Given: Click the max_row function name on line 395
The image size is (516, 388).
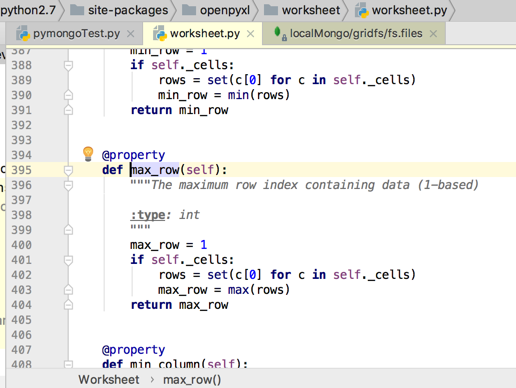Looking at the screenshot, I should coord(155,170).
